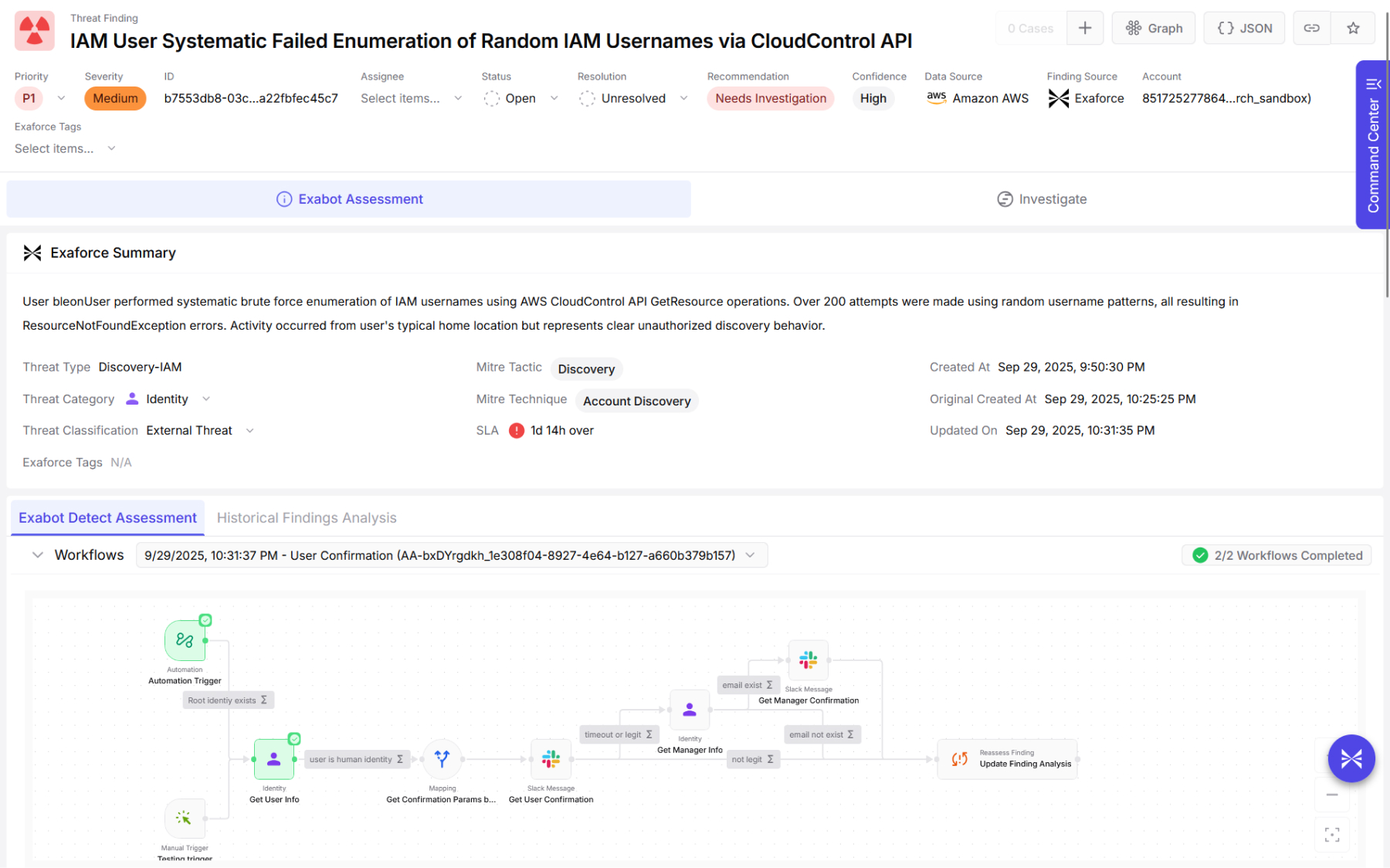Click the Amazon AWS data source icon
This screenshot has width=1390, height=868.
[x=937, y=97]
